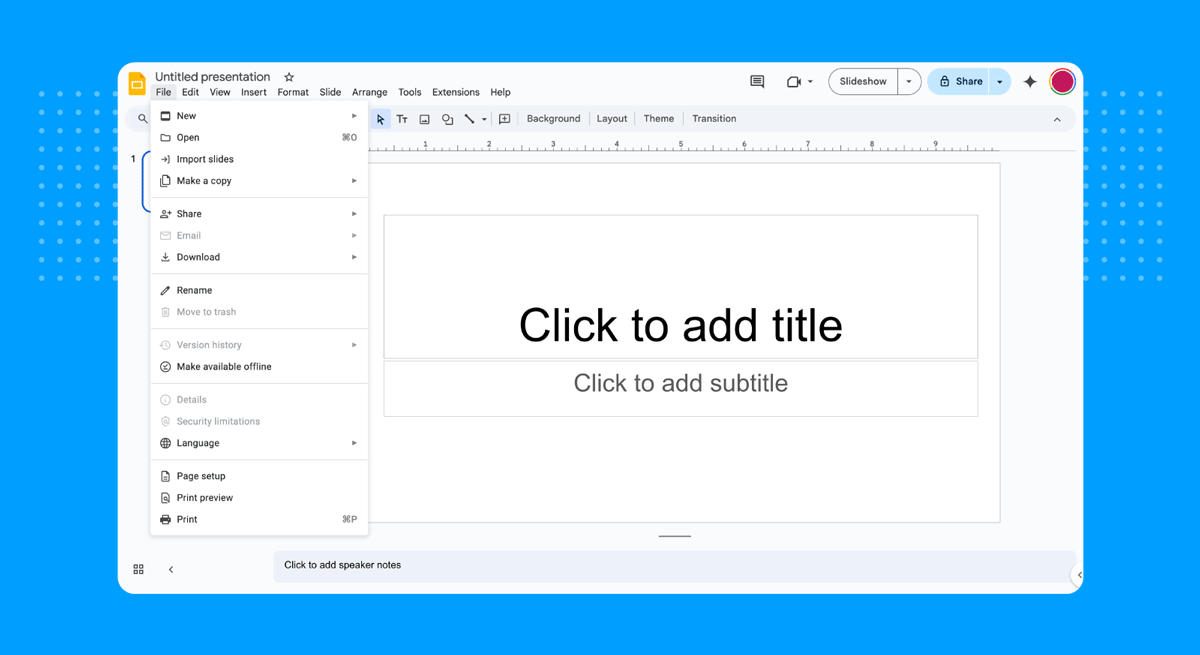Open the Slide menu

point(330,92)
